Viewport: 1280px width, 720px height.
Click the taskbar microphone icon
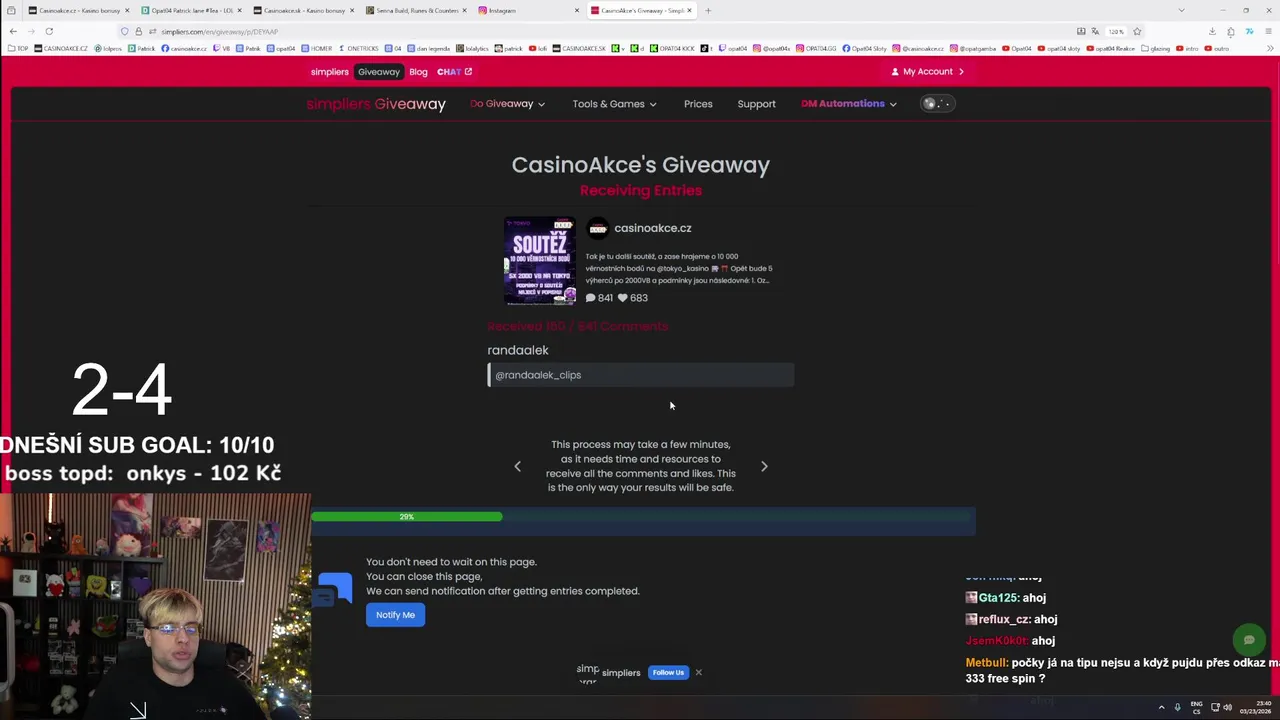click(x=1177, y=707)
